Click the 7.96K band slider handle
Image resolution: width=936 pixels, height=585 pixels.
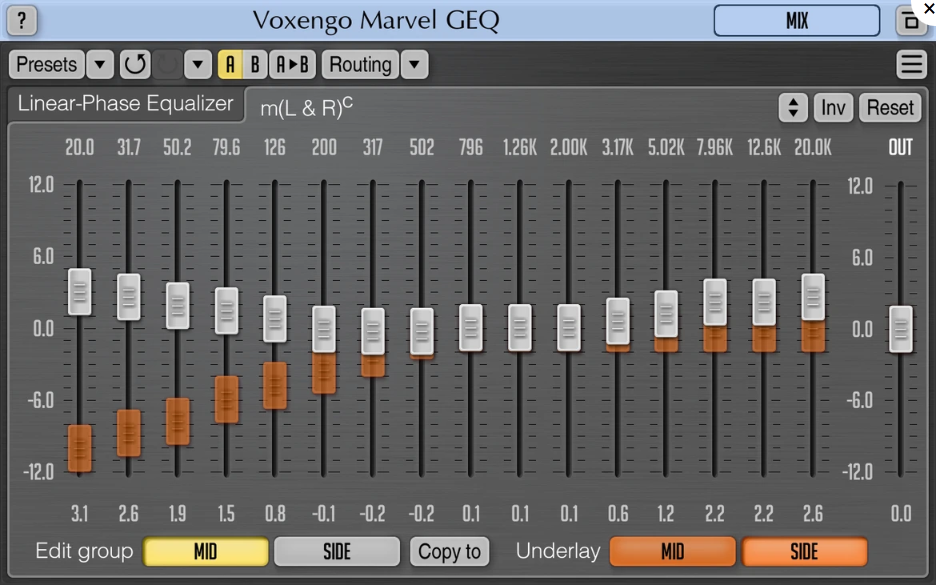click(715, 302)
